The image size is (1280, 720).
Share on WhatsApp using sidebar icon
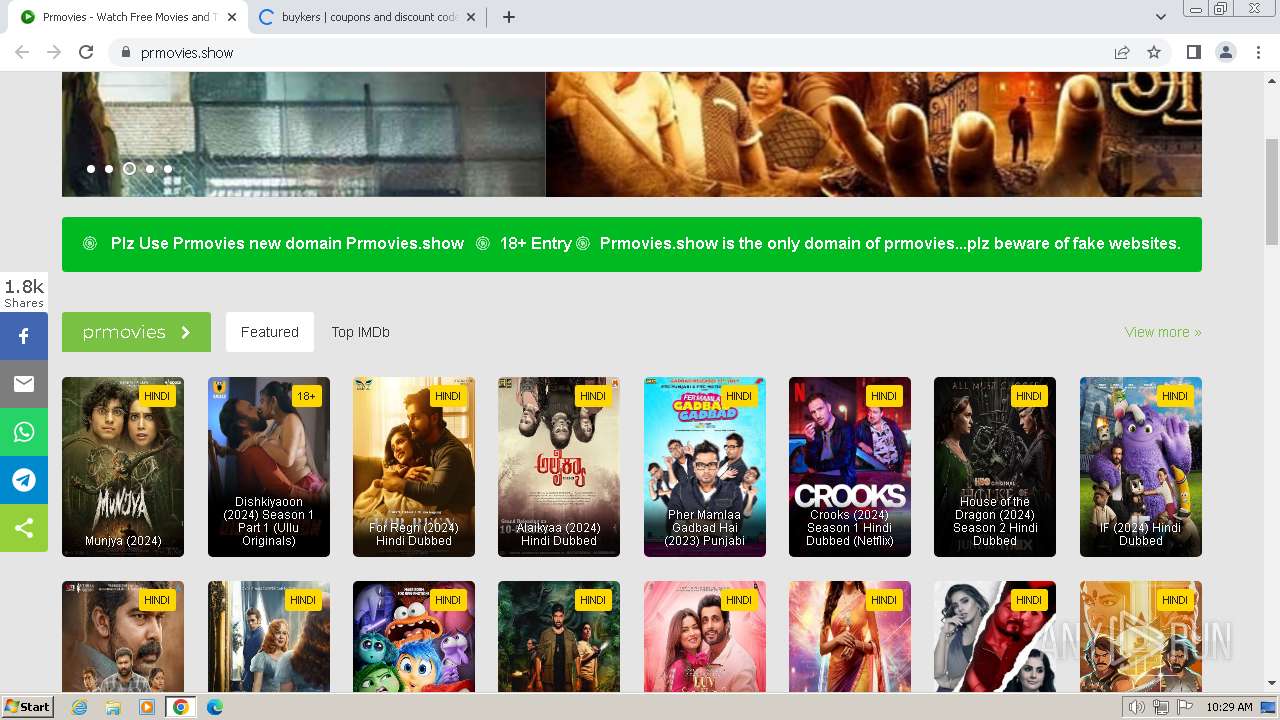(24, 432)
